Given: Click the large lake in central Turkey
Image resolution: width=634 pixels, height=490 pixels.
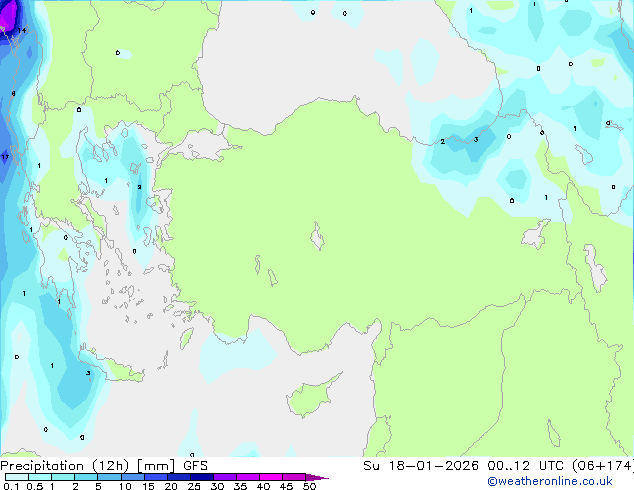Looking at the screenshot, I should 317,236.
